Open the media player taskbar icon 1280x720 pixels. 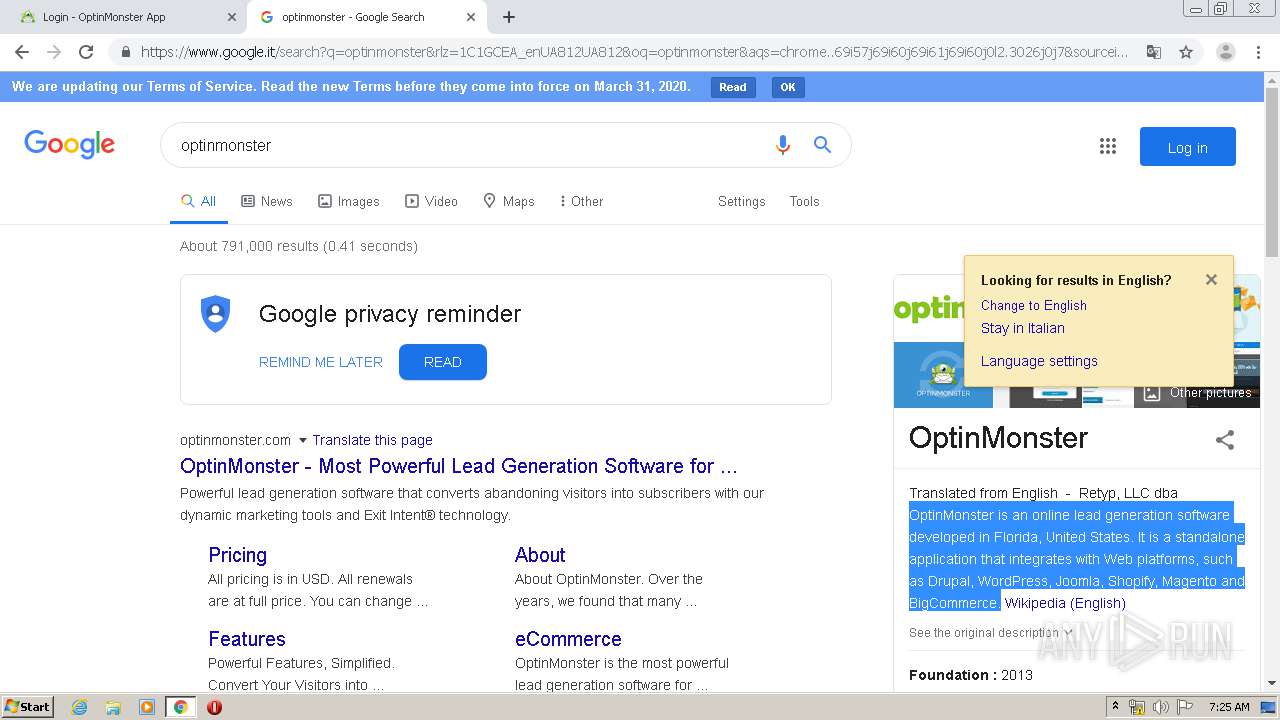(147, 707)
